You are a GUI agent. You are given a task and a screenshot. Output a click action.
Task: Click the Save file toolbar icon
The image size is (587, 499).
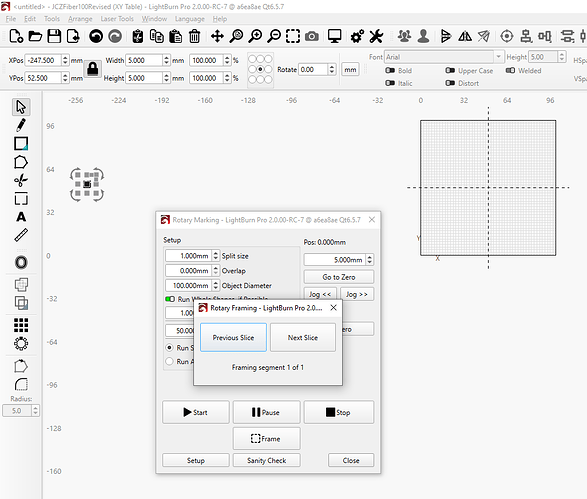click(x=54, y=36)
